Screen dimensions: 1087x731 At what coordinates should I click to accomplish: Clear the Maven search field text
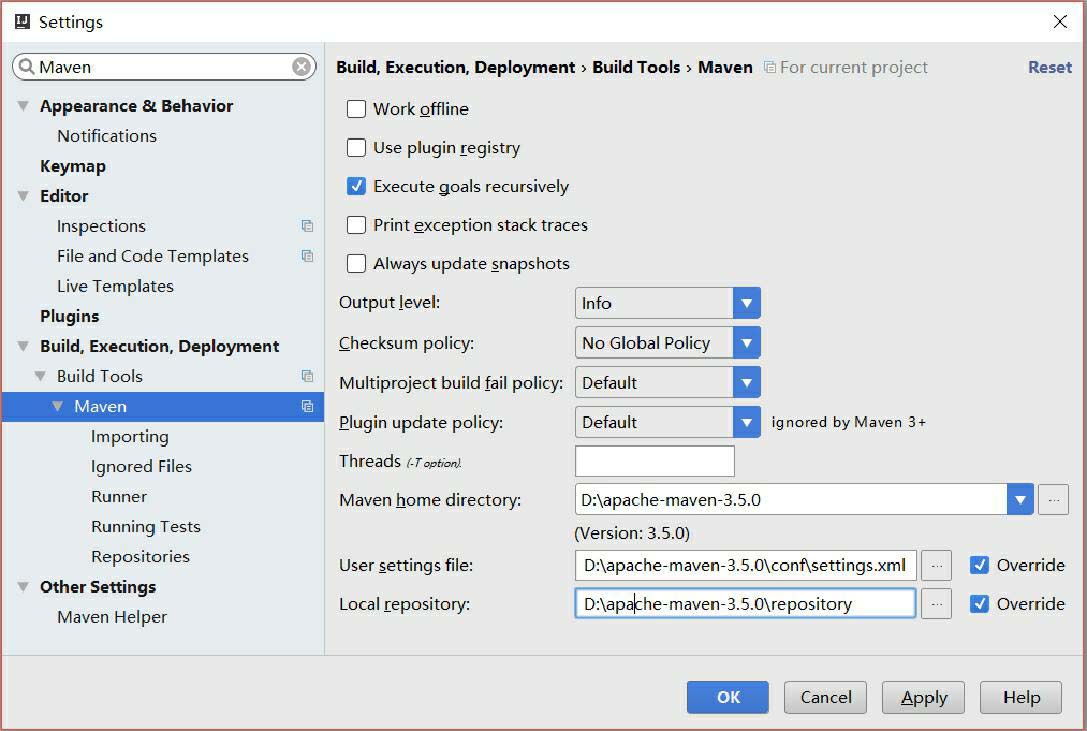point(301,67)
